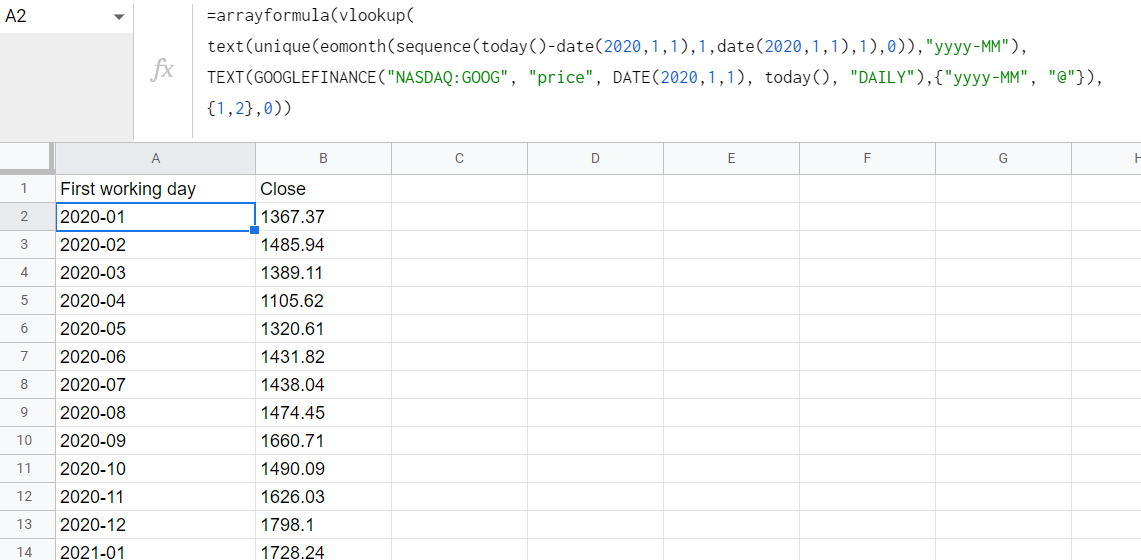
Task: Click the value 1490.09
Action: pos(323,468)
